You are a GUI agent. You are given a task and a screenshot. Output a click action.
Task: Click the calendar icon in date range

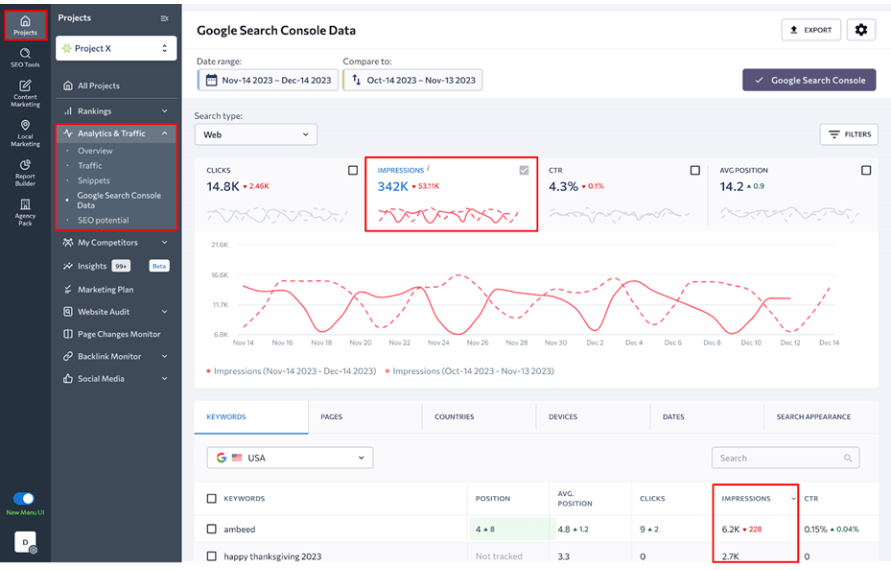[211, 80]
